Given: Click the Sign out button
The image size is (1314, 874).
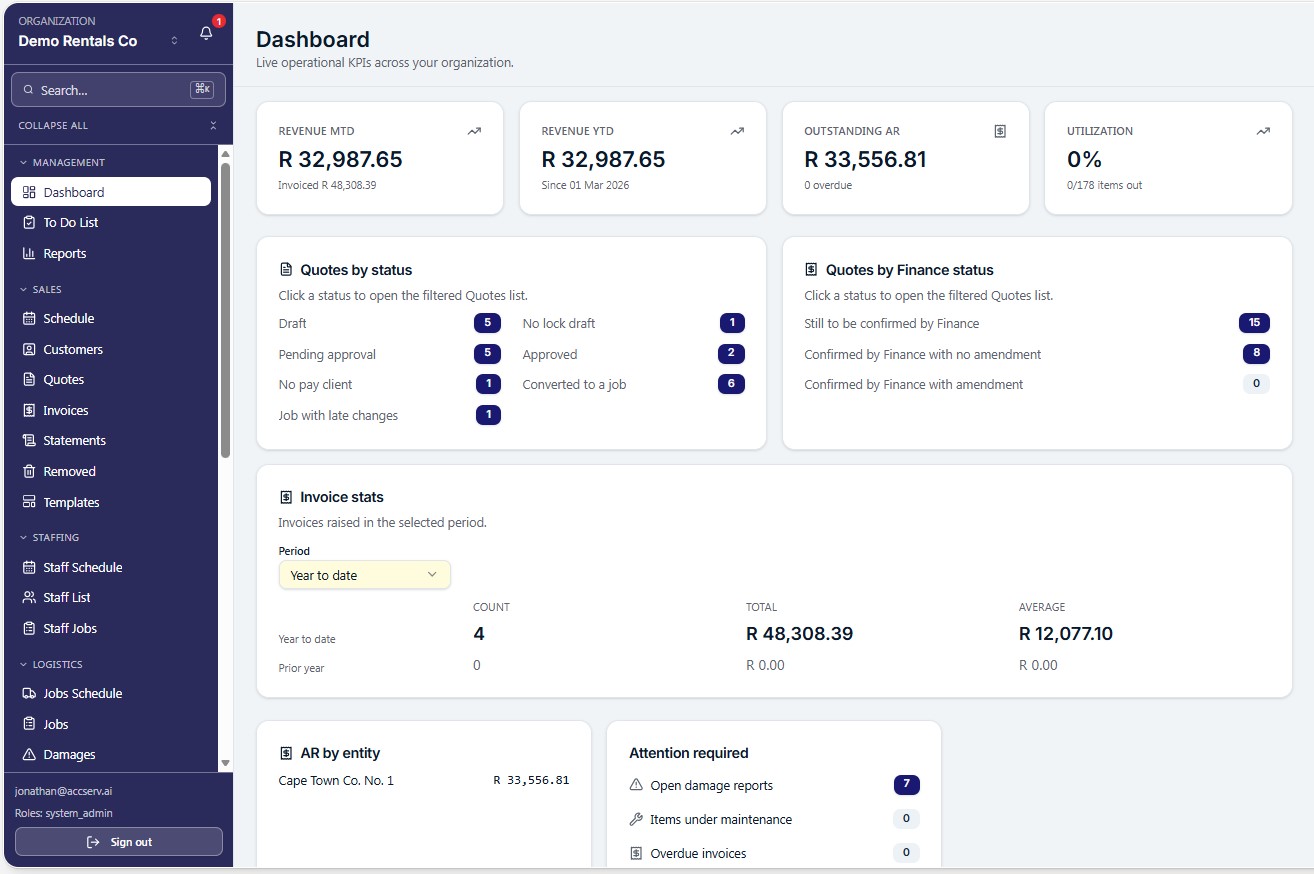Looking at the screenshot, I should click(119, 842).
